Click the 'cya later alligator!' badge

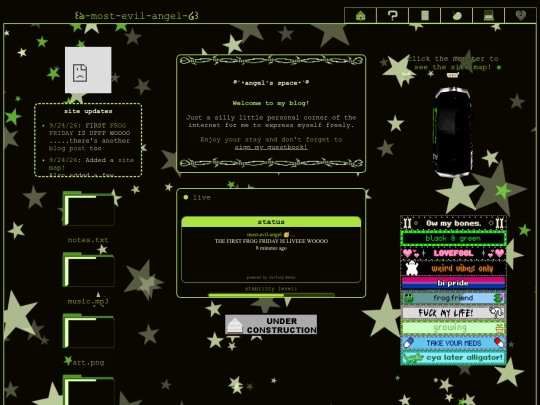(453, 358)
